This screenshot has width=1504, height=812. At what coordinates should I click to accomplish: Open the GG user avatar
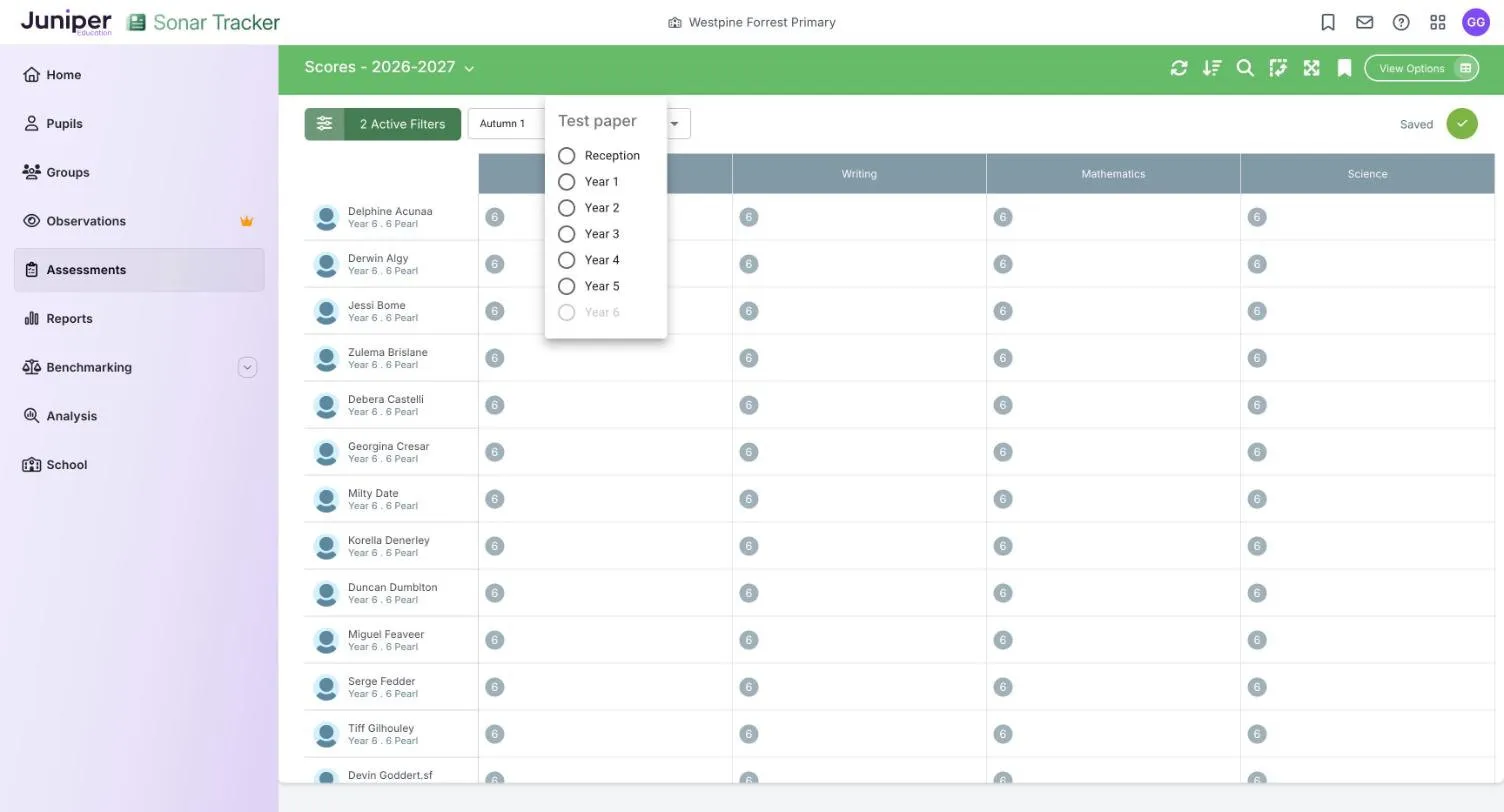tap(1476, 22)
